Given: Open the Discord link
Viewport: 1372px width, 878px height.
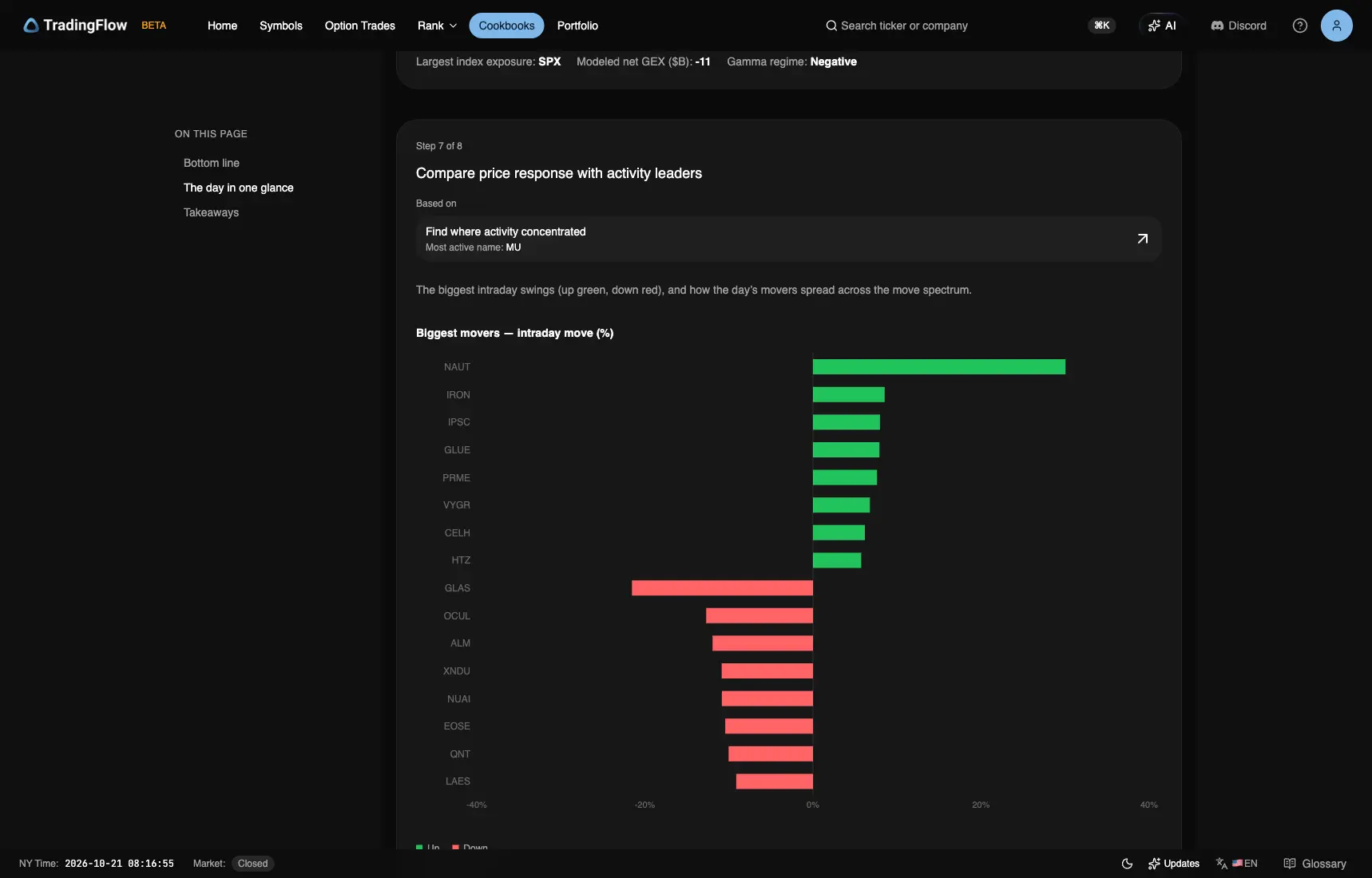Looking at the screenshot, I should 1239,26.
